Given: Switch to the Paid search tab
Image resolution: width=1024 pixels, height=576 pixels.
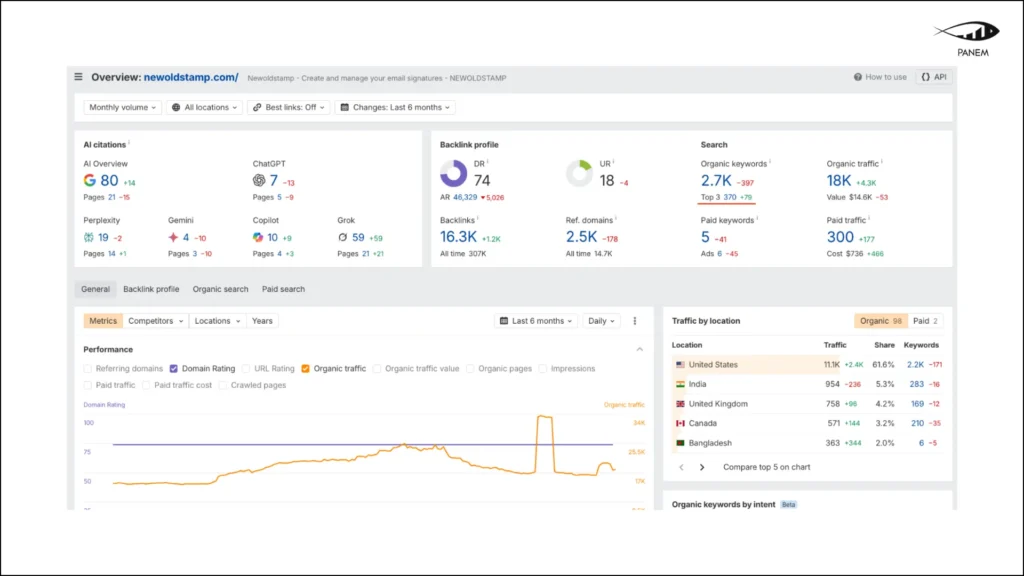Looking at the screenshot, I should 283,289.
